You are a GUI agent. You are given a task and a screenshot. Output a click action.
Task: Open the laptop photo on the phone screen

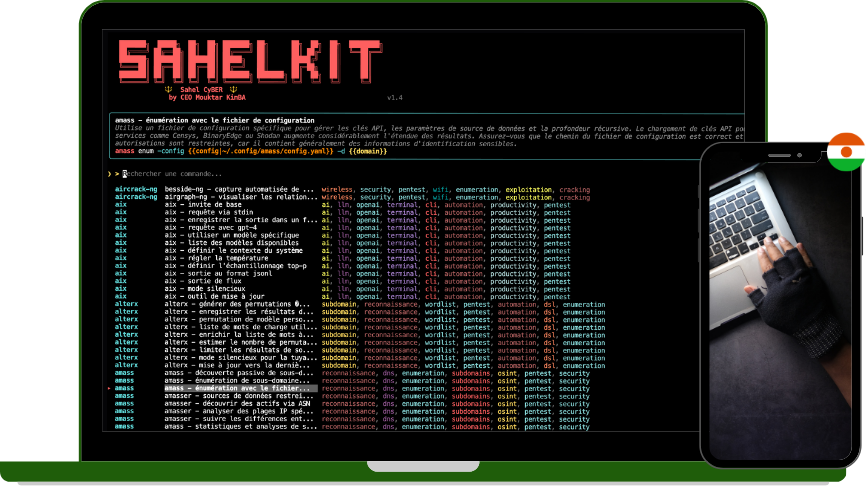[780, 311]
